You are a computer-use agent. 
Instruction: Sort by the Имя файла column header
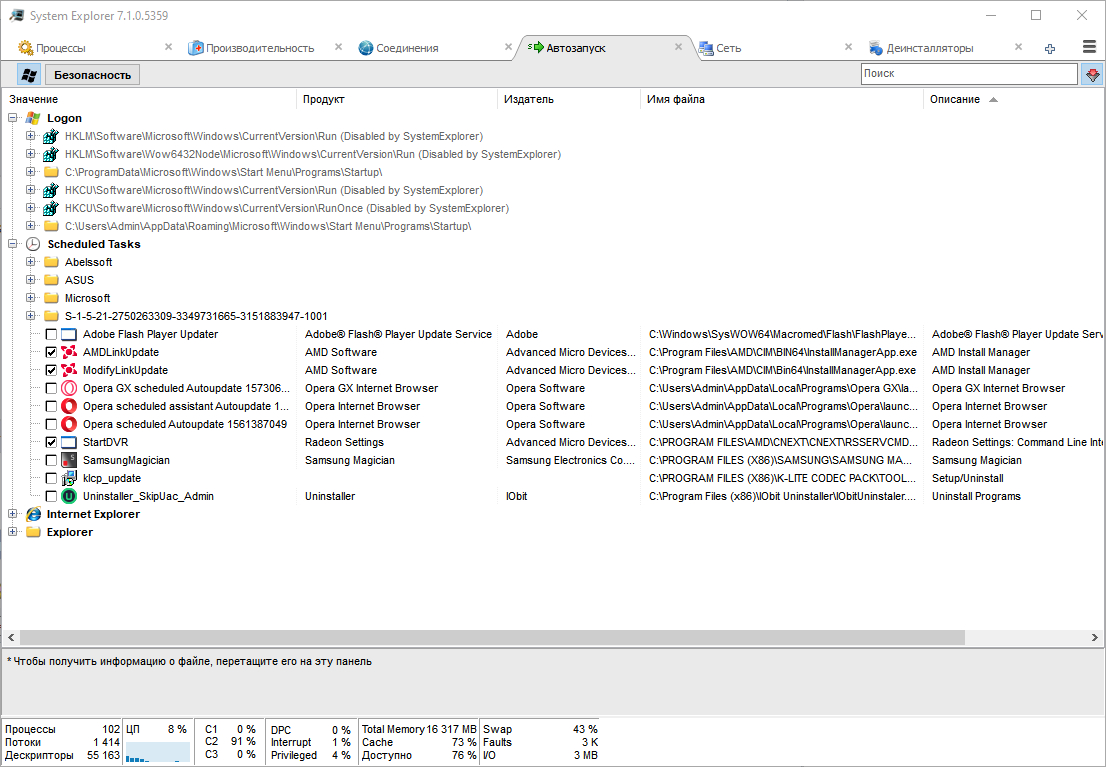(x=782, y=99)
